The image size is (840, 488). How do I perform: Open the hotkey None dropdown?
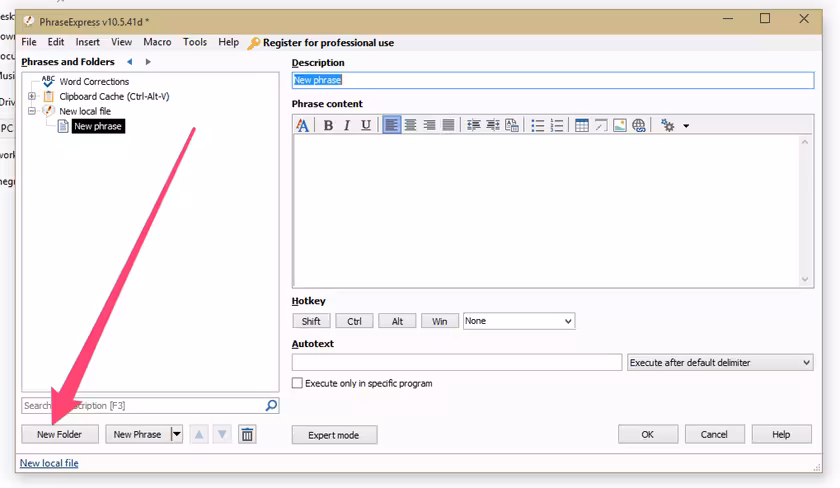point(519,321)
